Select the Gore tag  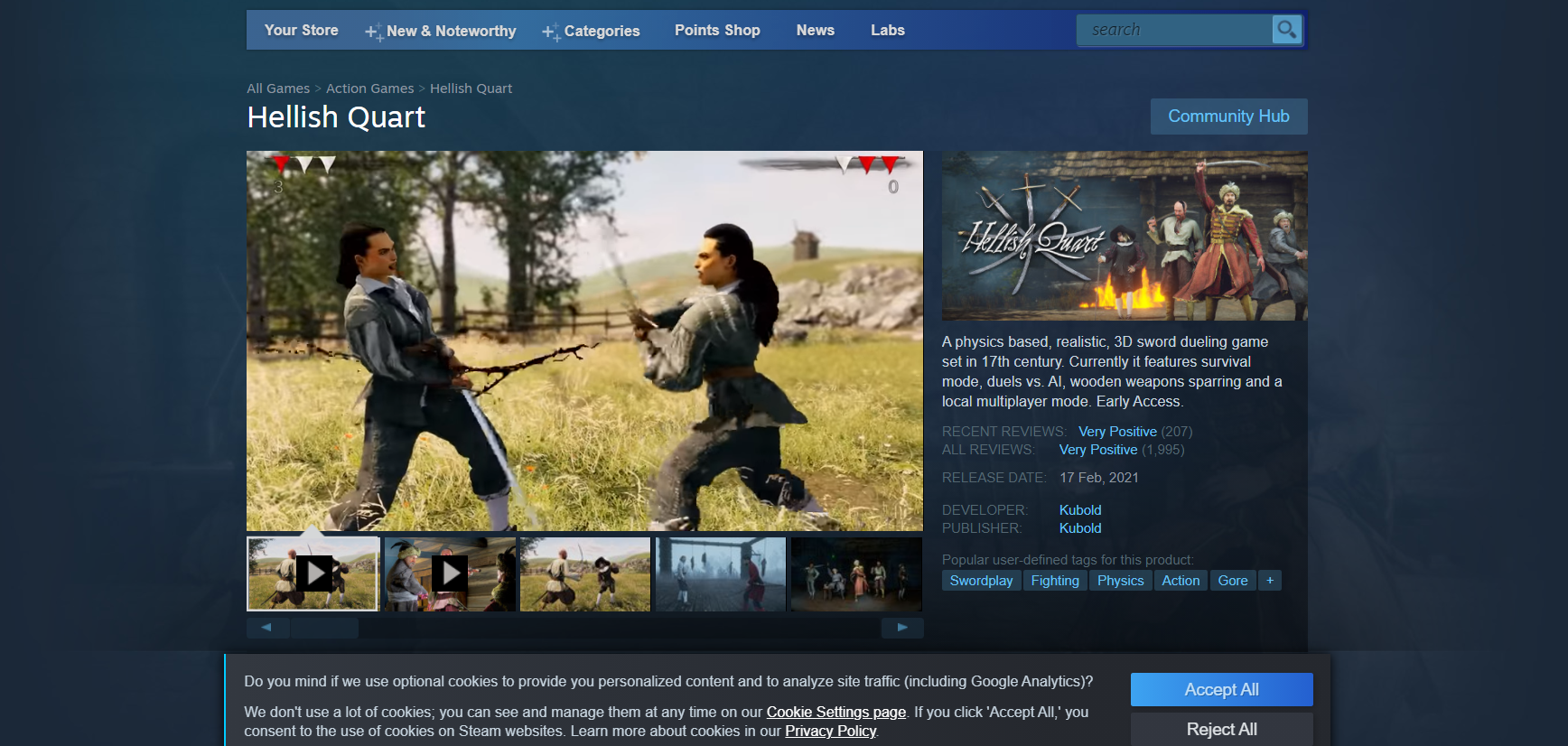[x=1232, y=581]
